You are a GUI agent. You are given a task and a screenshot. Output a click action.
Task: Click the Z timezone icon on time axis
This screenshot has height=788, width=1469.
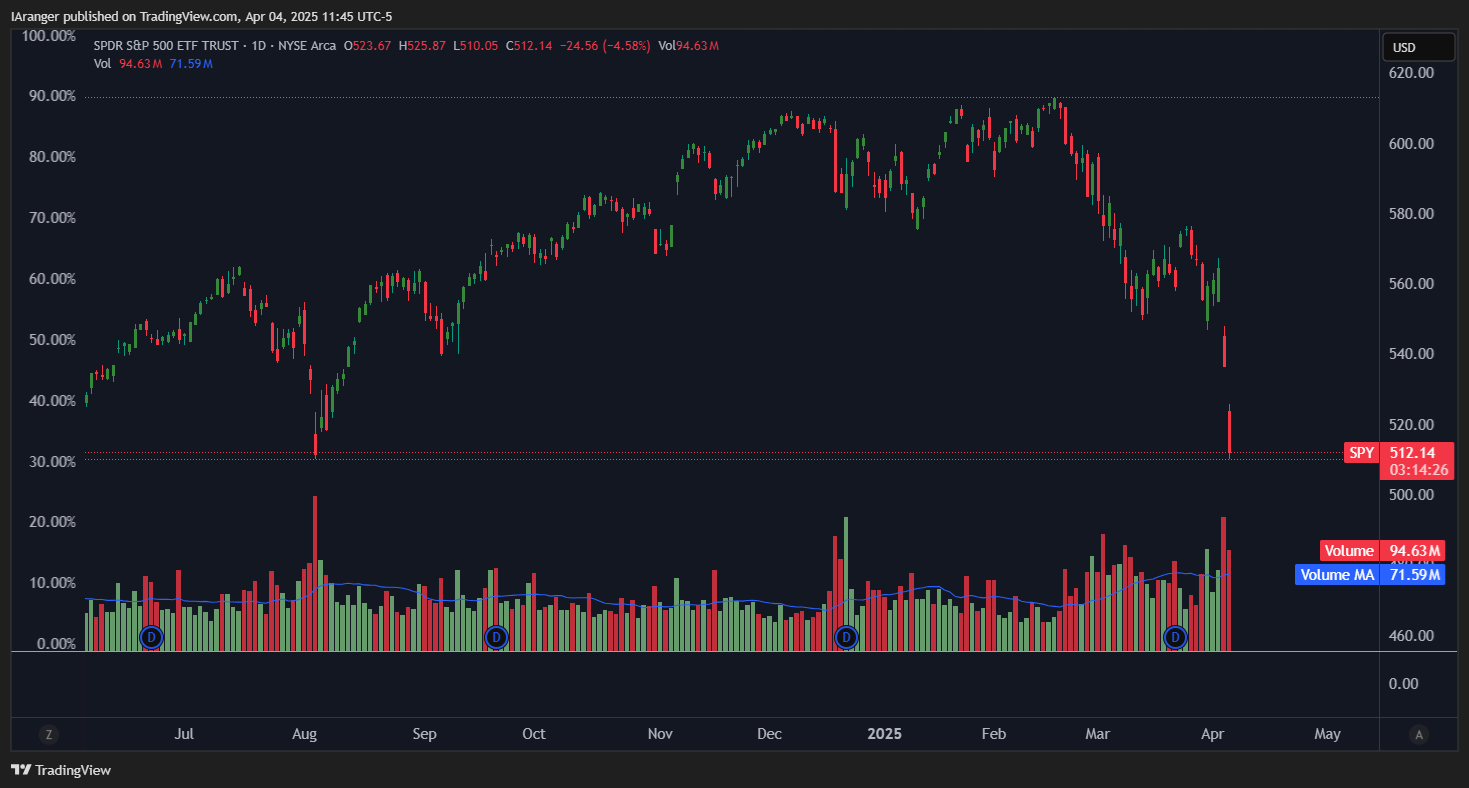(x=48, y=734)
